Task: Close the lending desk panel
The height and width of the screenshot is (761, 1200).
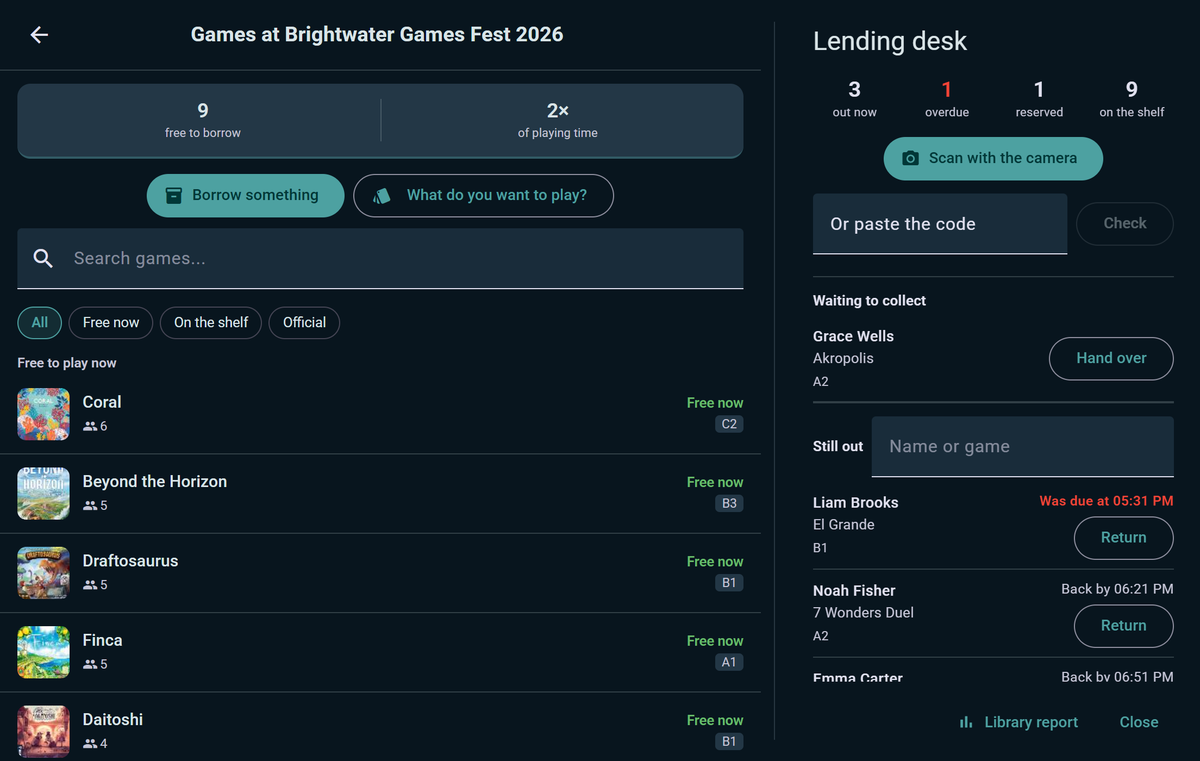Action: tap(1139, 722)
